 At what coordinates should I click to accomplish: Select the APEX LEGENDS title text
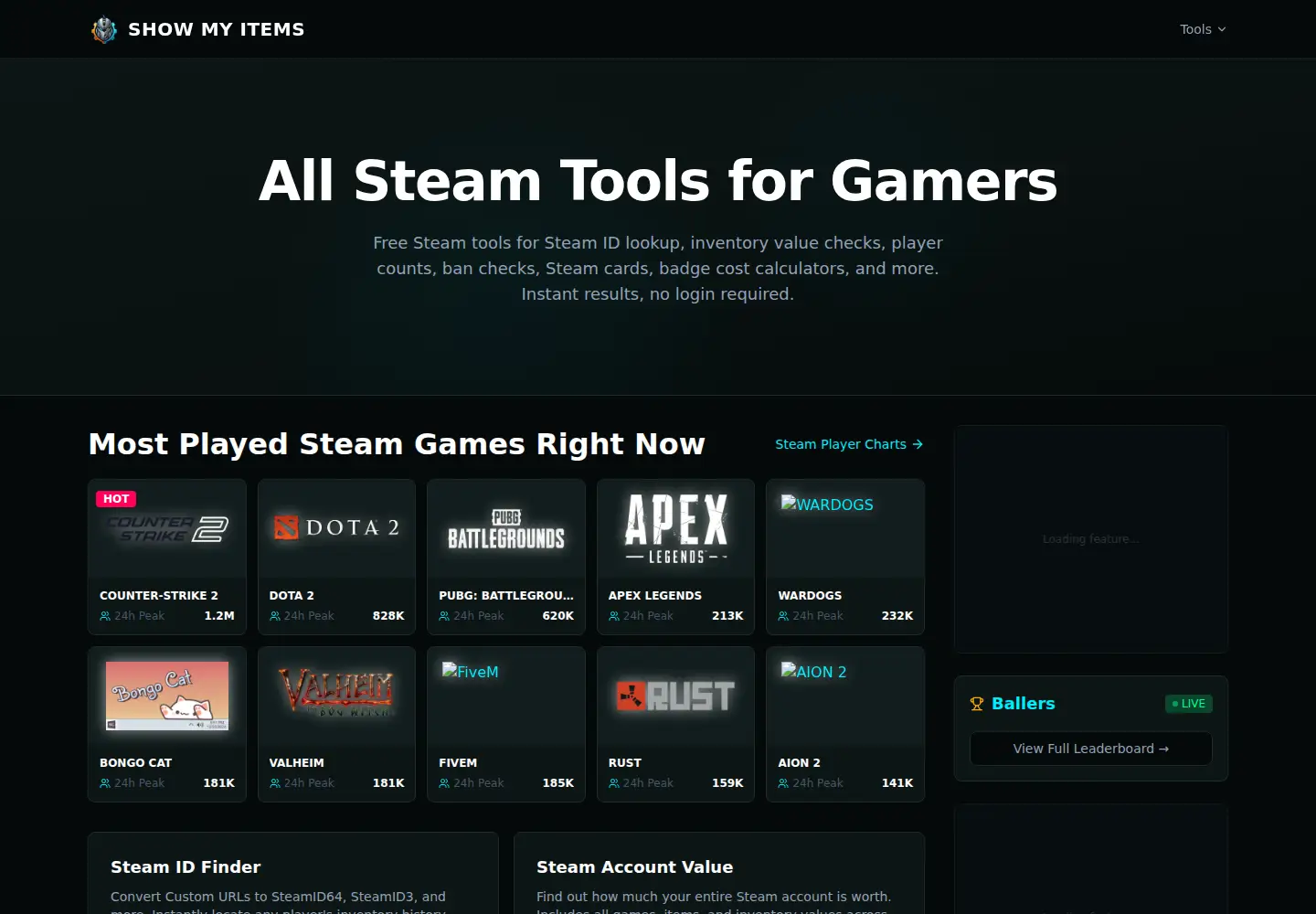pos(655,595)
